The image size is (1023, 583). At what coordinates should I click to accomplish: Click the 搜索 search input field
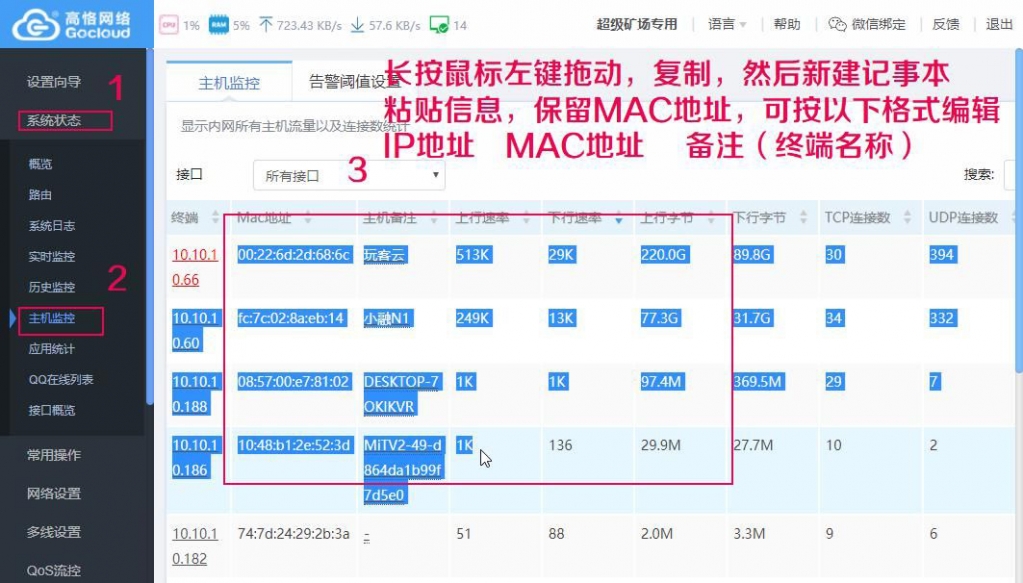pos(1012,175)
